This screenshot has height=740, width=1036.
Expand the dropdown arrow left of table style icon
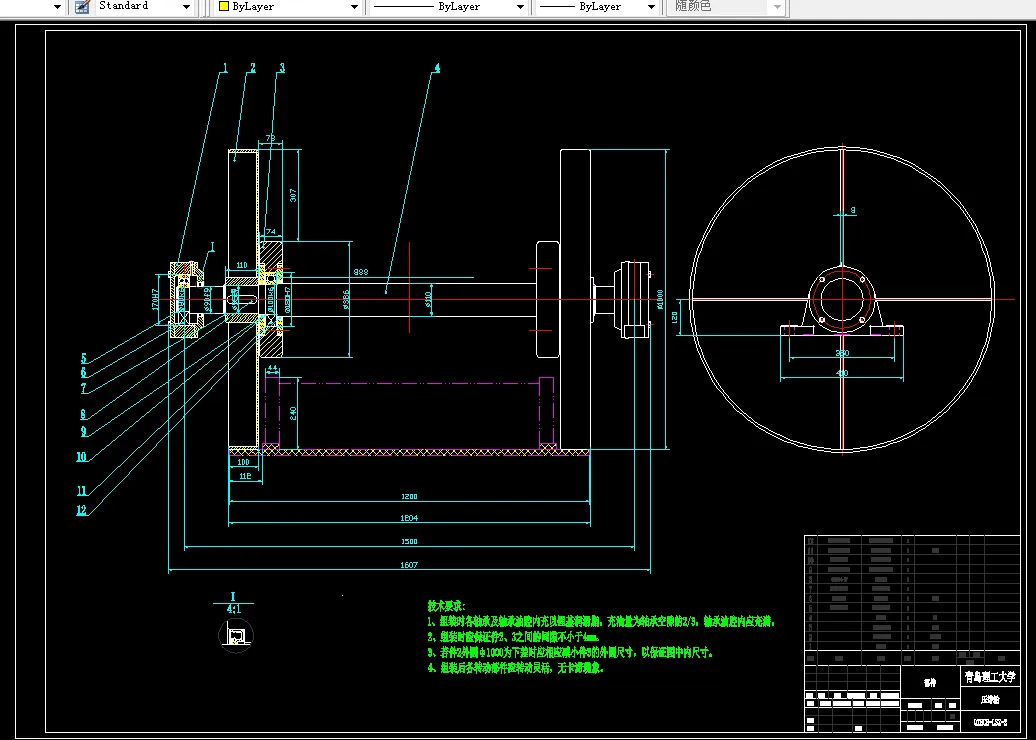point(57,7)
